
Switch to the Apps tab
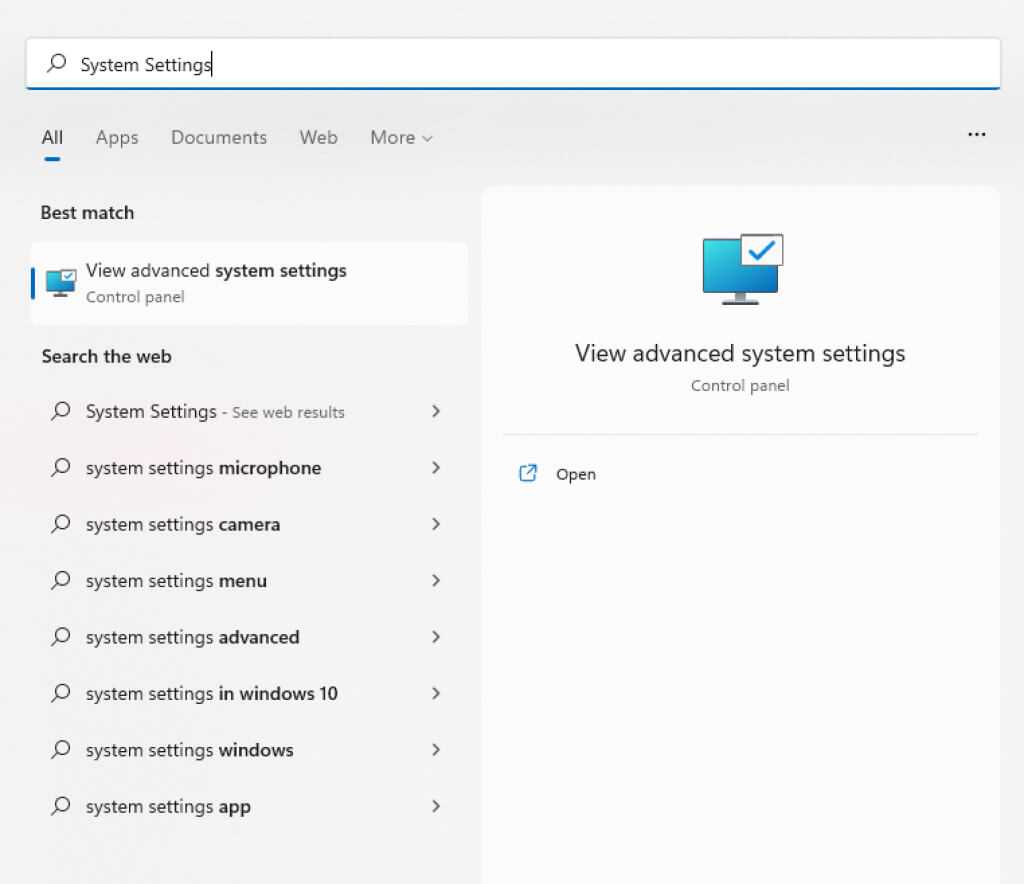click(x=116, y=137)
